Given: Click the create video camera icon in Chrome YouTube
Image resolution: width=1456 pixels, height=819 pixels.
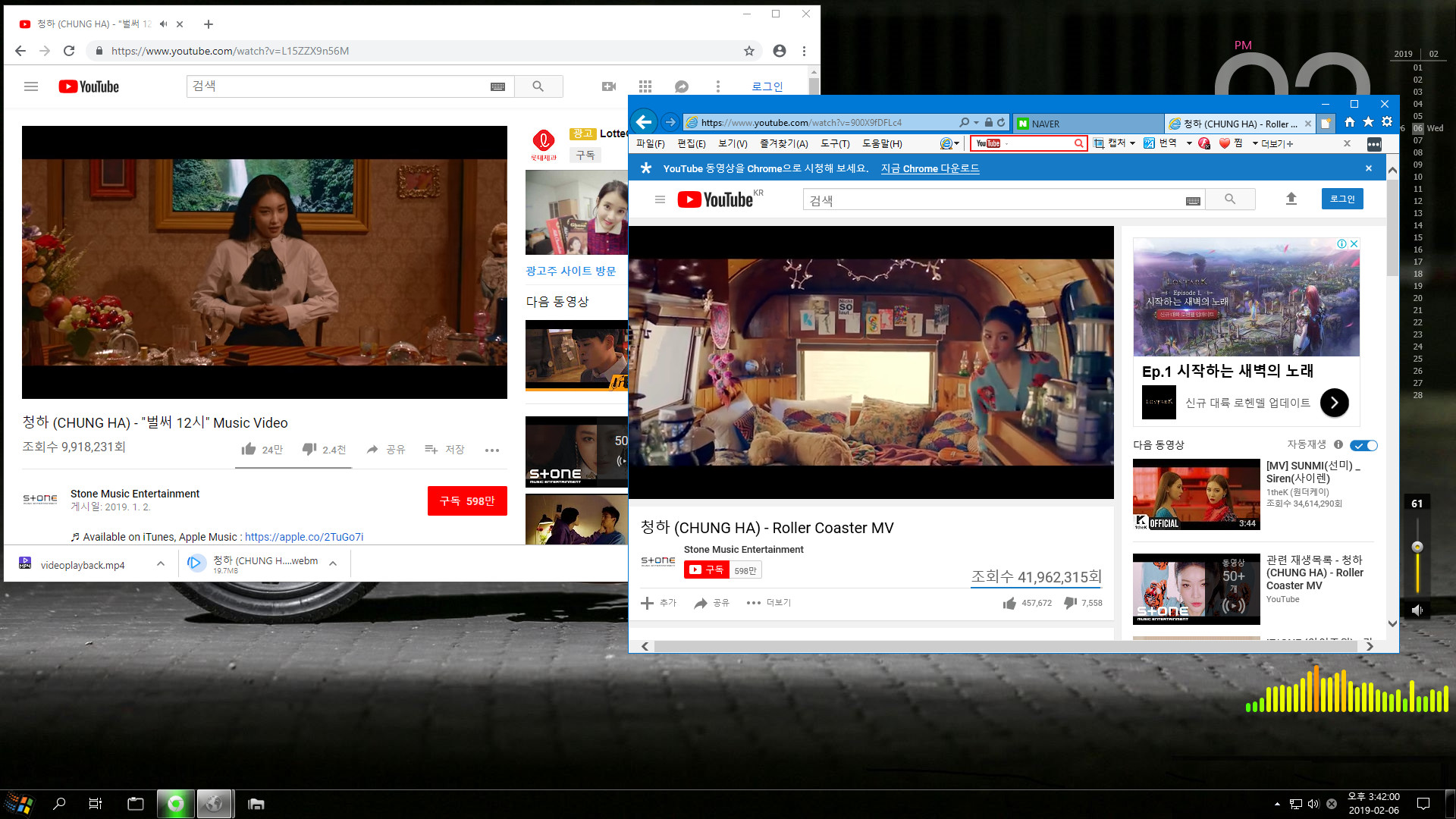Looking at the screenshot, I should 608,86.
